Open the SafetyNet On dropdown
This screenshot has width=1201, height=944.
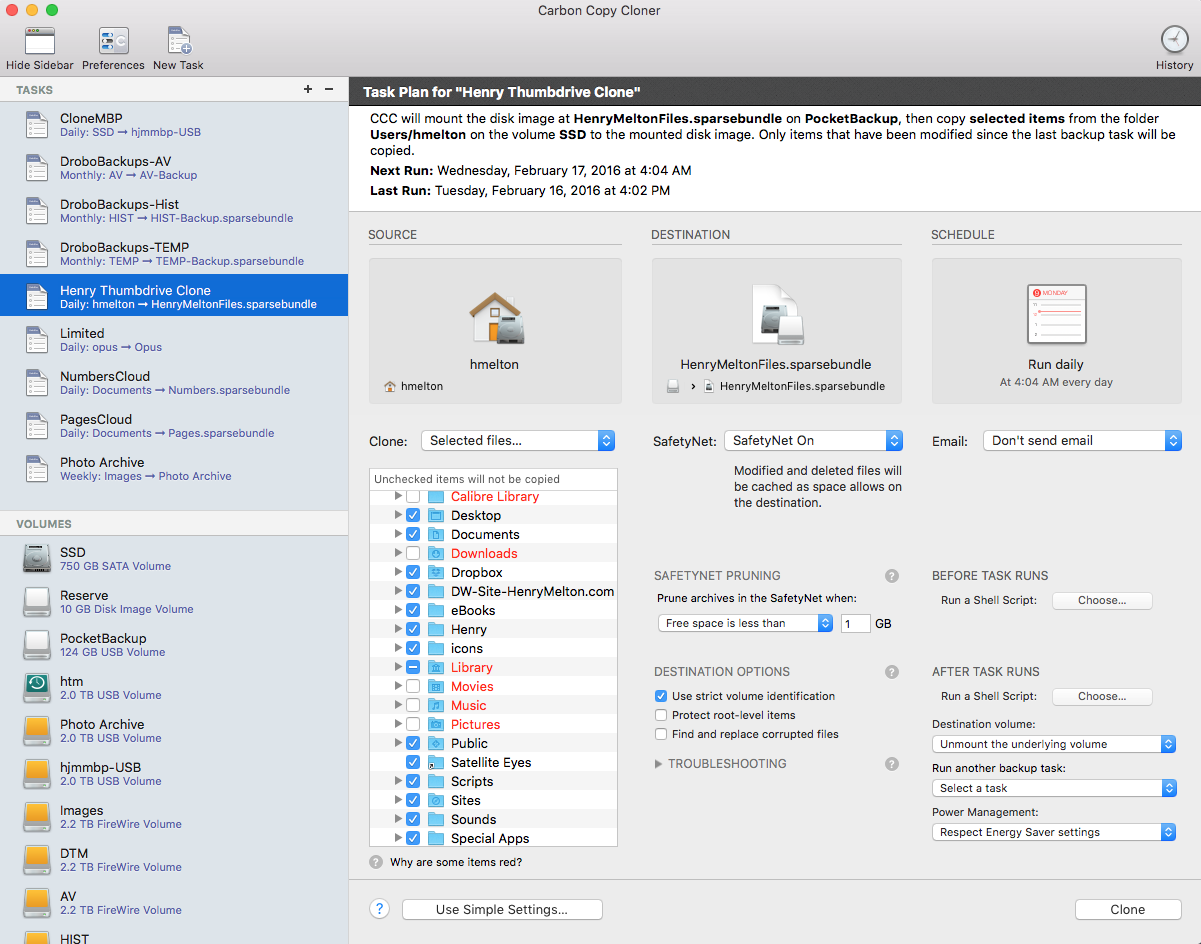(x=813, y=440)
